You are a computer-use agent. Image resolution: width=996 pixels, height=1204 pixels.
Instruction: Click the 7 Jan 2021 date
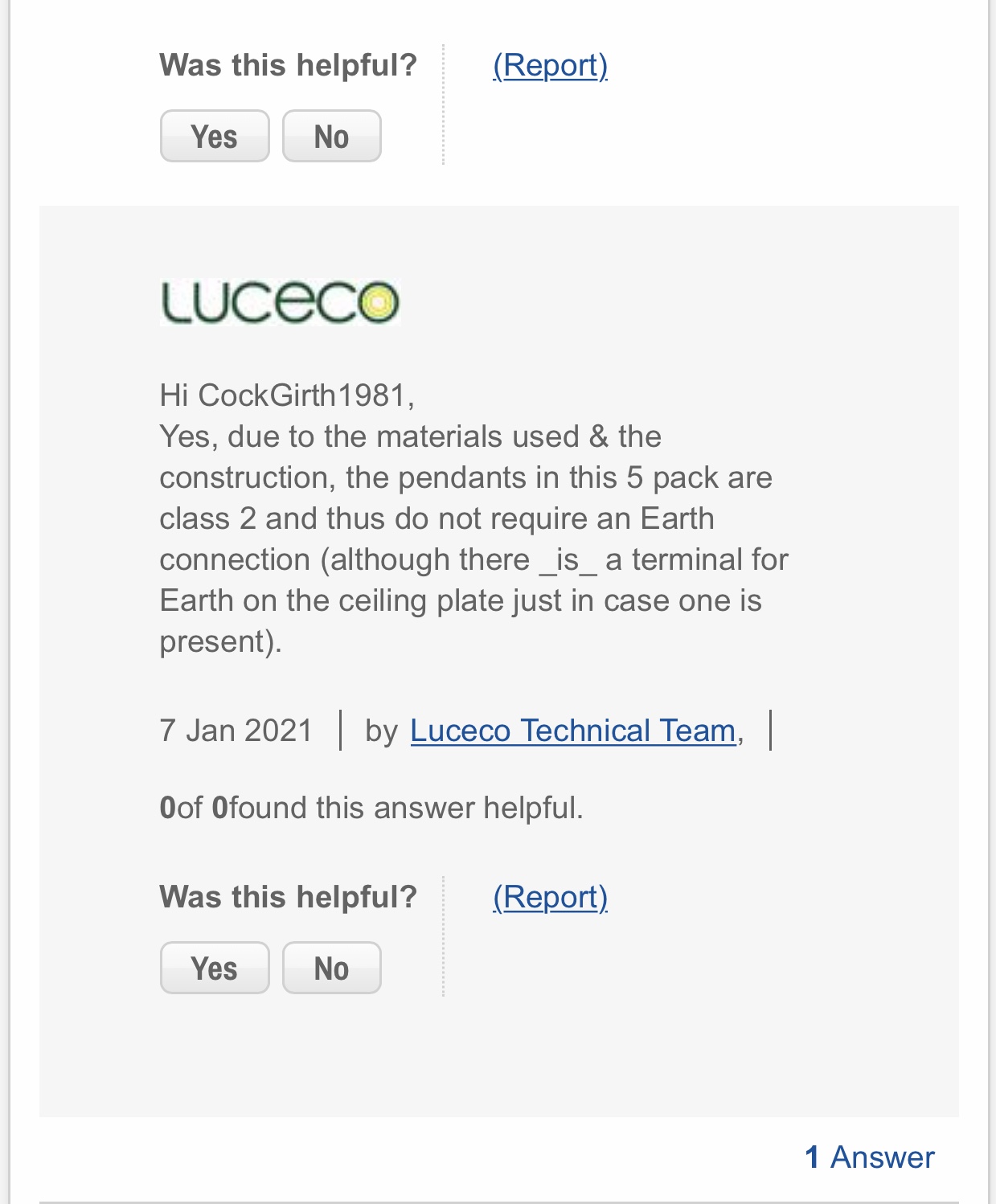click(x=236, y=731)
